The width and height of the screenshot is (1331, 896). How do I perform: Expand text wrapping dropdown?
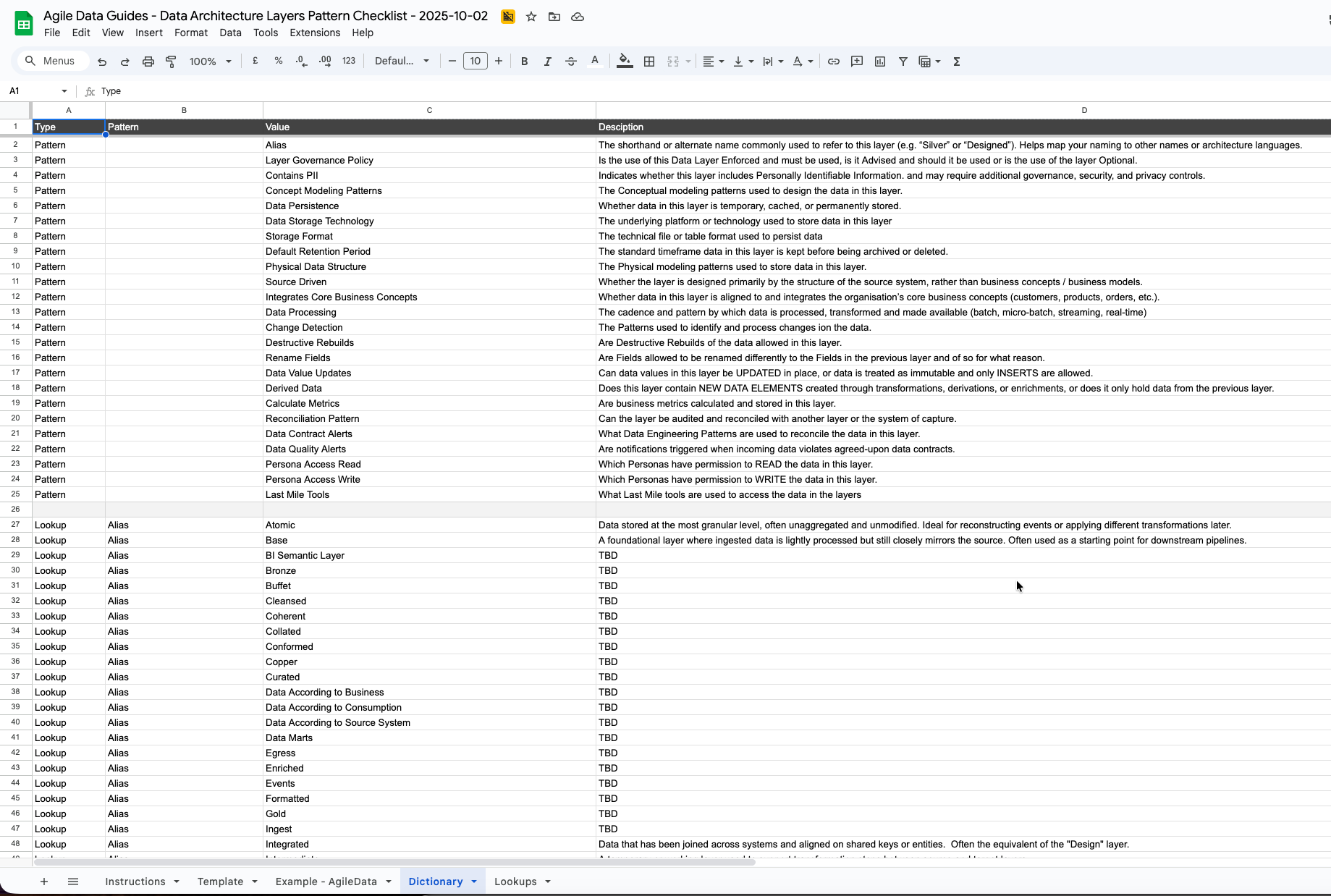point(780,62)
